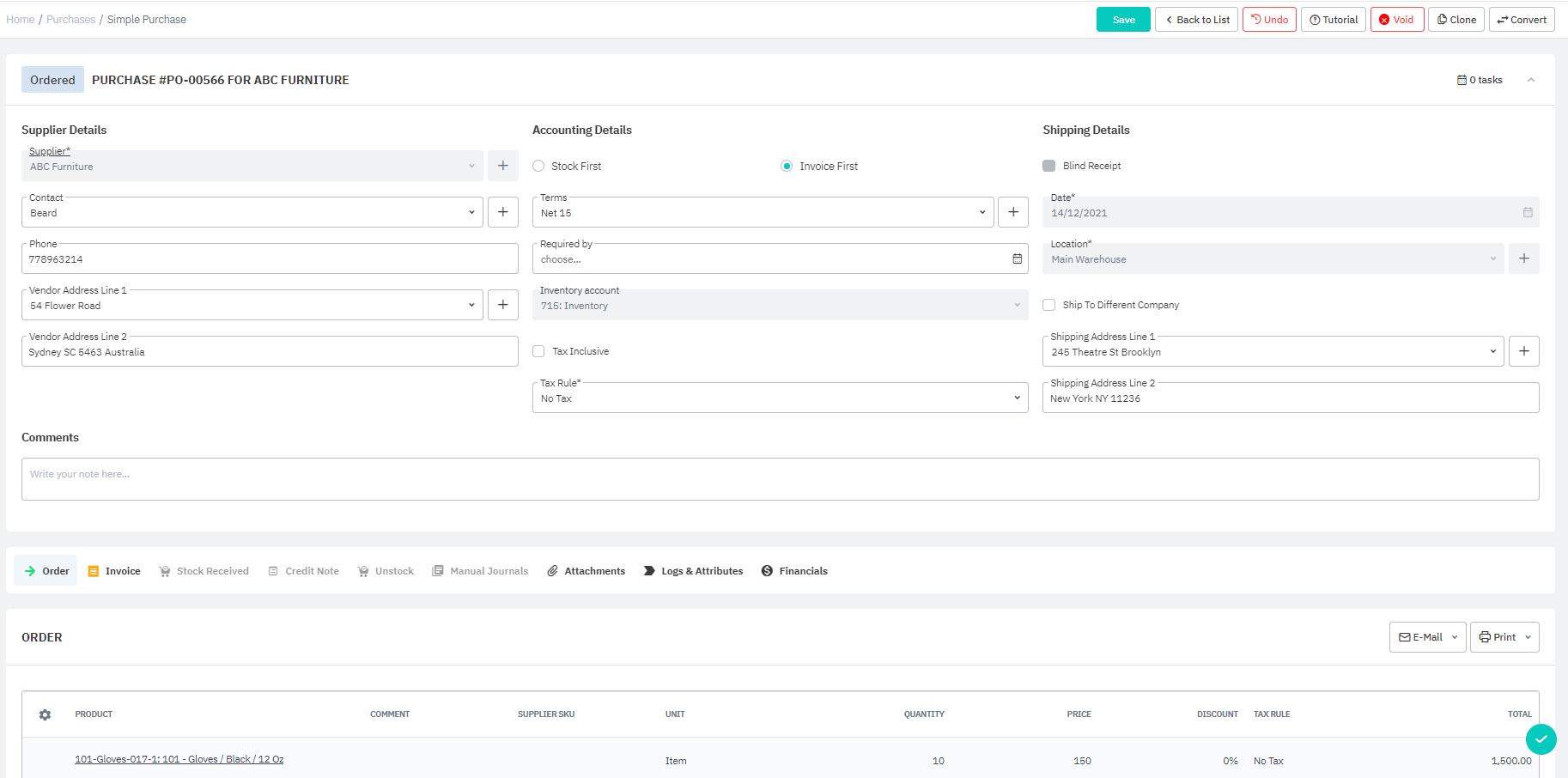This screenshot has height=778, width=1568.
Task: Select Stock First radio option
Action: (538, 166)
